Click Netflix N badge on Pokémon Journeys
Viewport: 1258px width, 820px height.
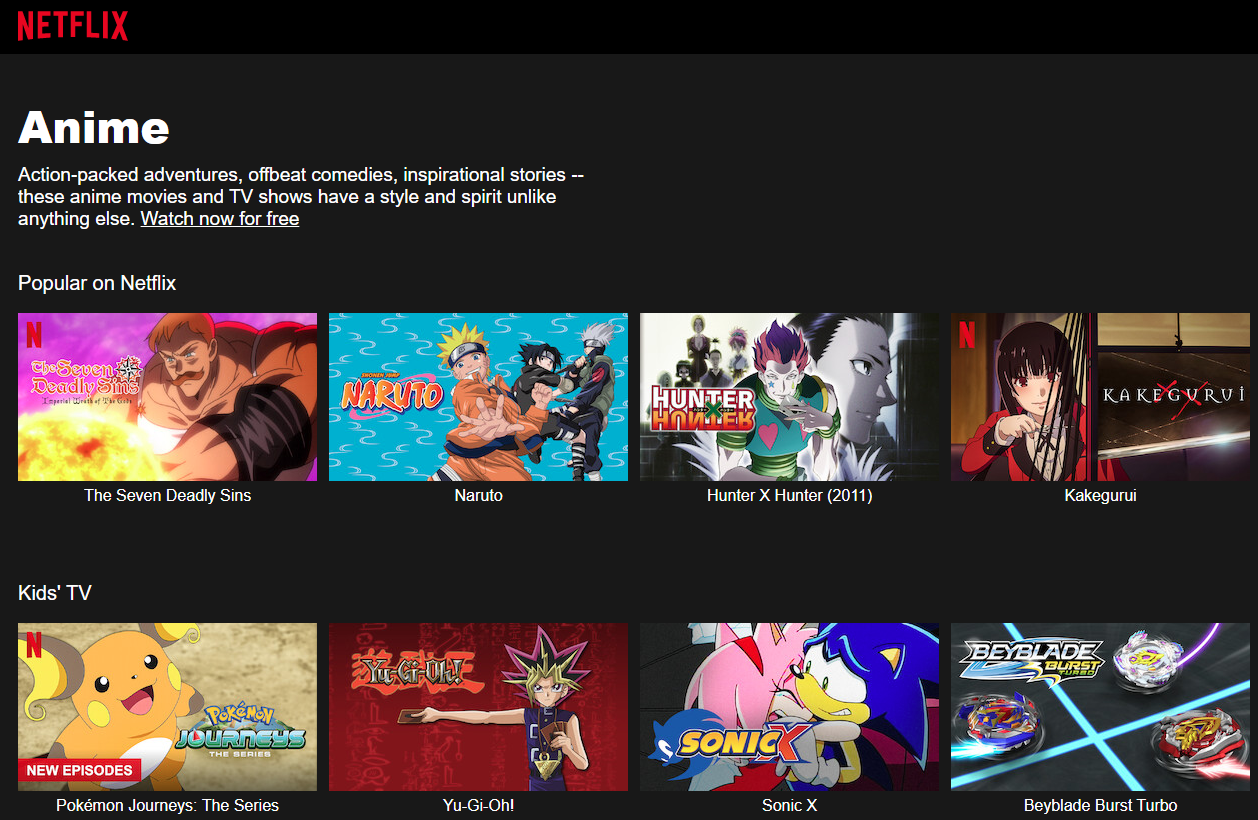[x=34, y=644]
